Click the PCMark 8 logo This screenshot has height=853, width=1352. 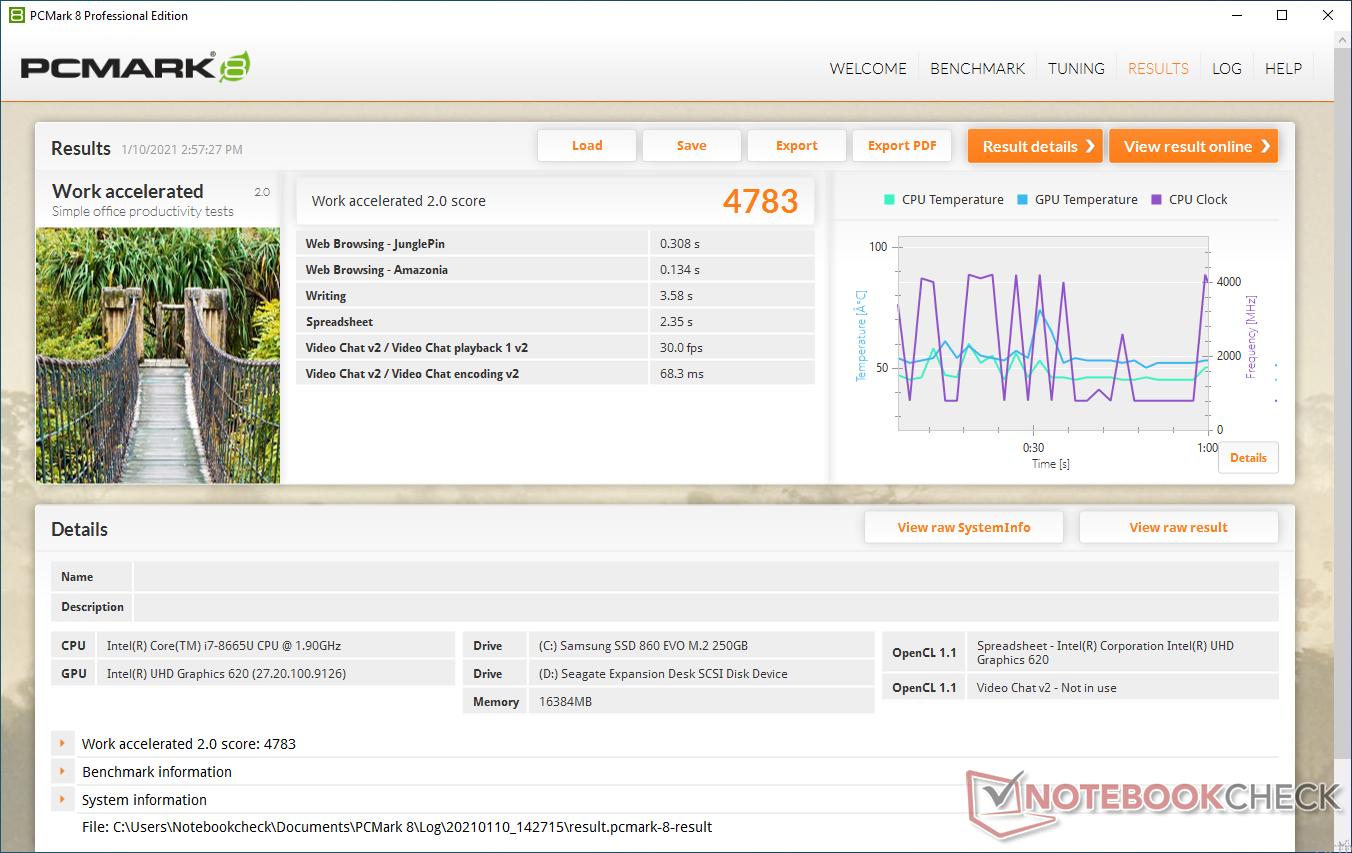click(x=135, y=68)
